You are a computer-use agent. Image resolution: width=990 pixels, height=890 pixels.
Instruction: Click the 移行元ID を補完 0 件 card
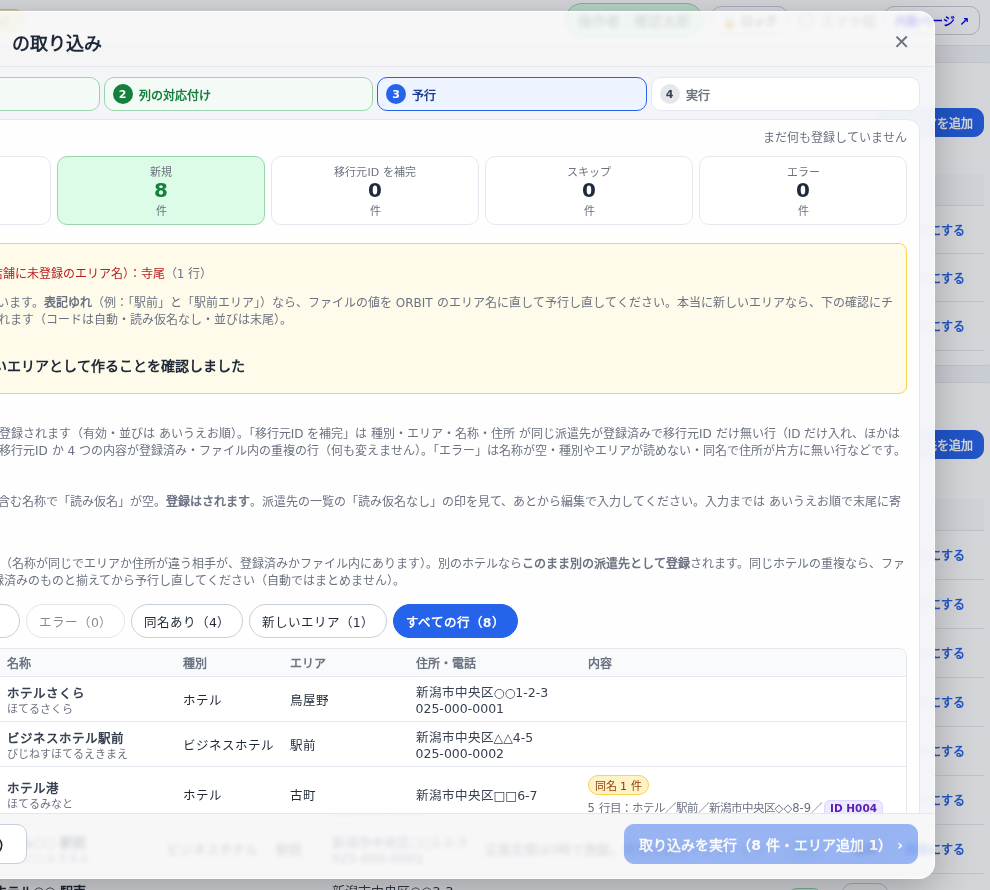tap(375, 190)
